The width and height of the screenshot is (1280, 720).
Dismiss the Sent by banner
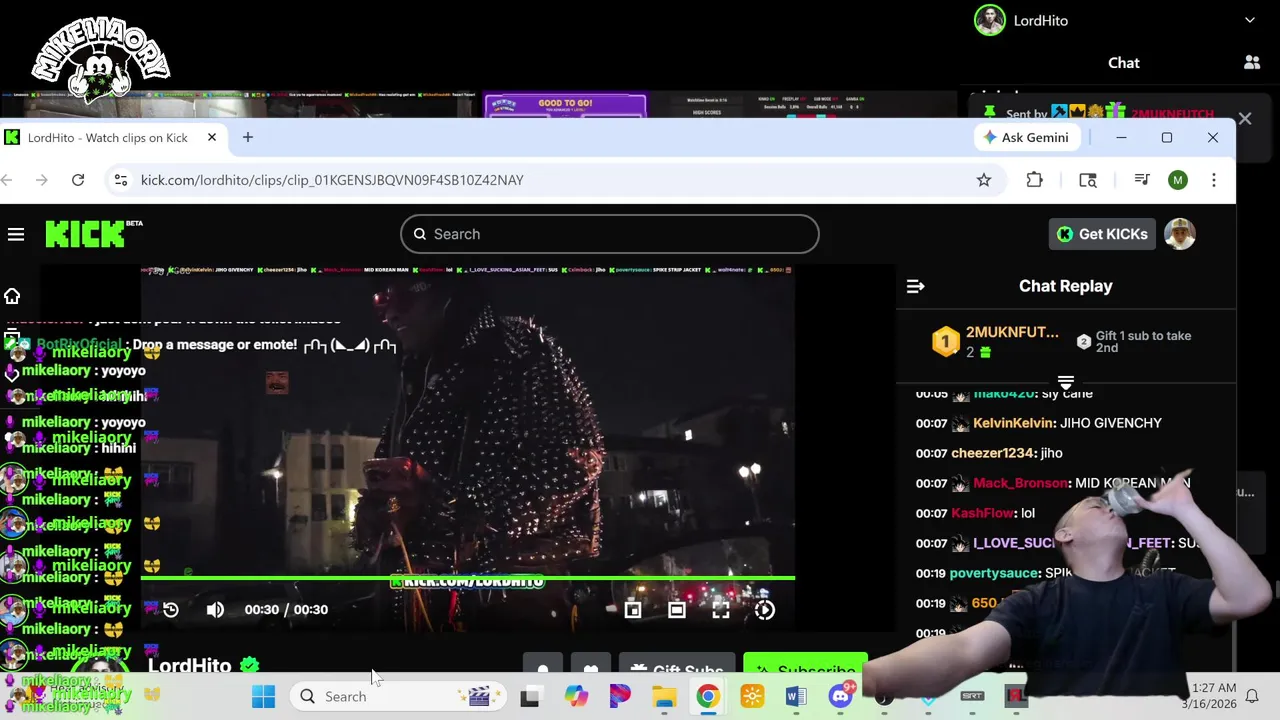coord(1245,119)
